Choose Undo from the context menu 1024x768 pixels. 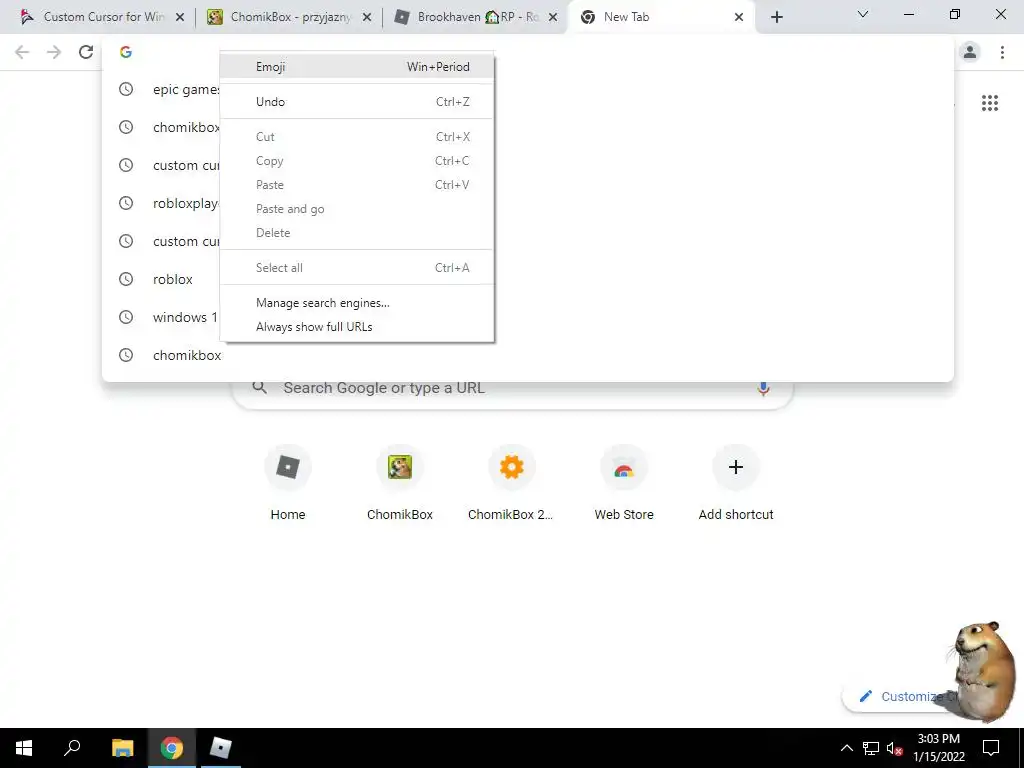(357, 102)
